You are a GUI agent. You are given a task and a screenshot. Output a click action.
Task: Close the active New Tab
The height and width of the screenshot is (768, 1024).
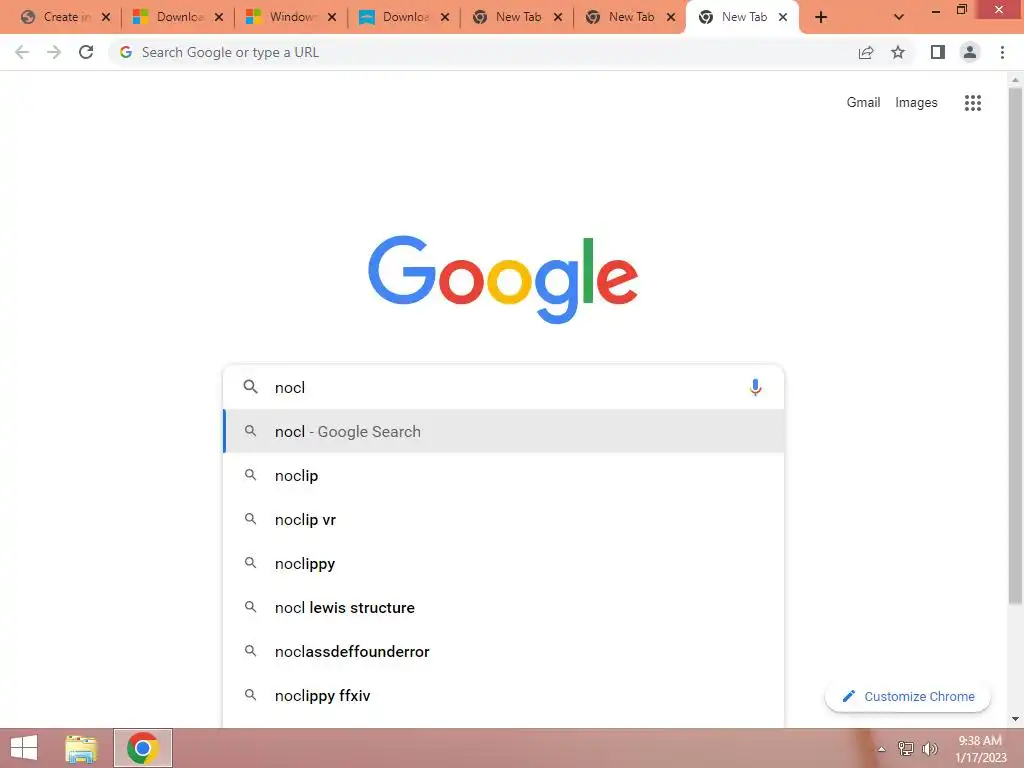coord(783,18)
